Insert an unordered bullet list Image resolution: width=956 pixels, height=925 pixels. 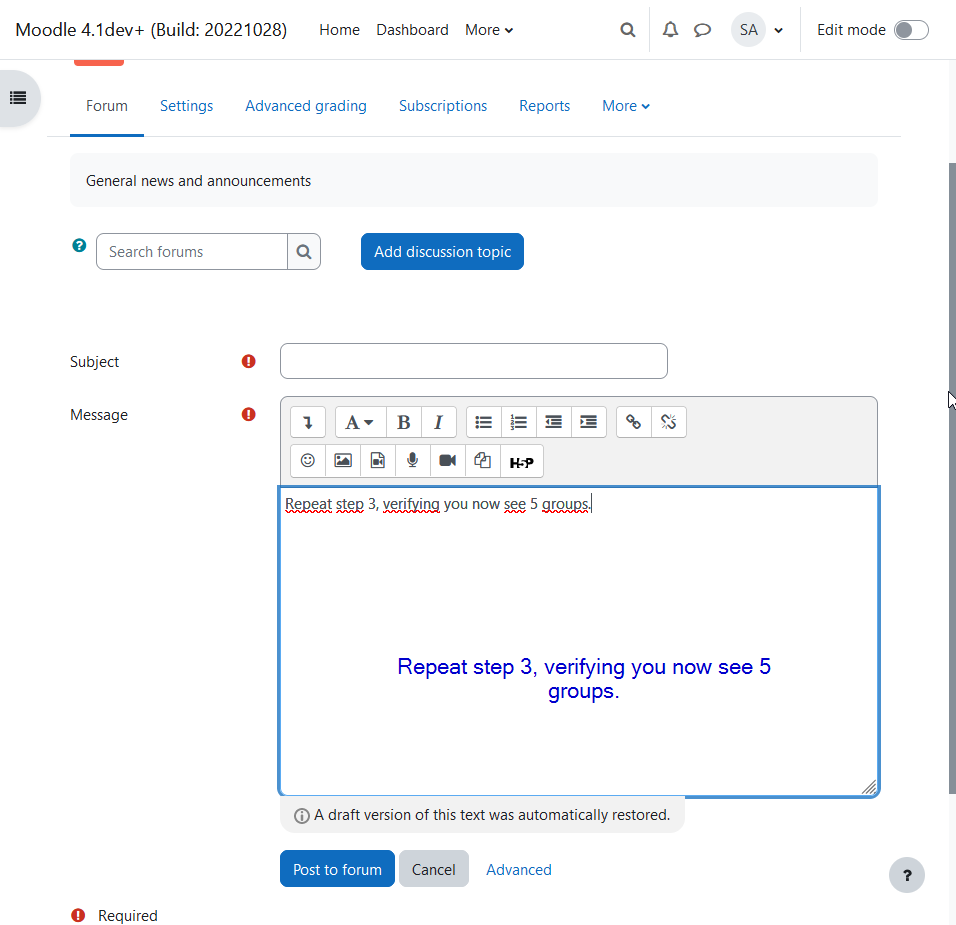click(483, 422)
